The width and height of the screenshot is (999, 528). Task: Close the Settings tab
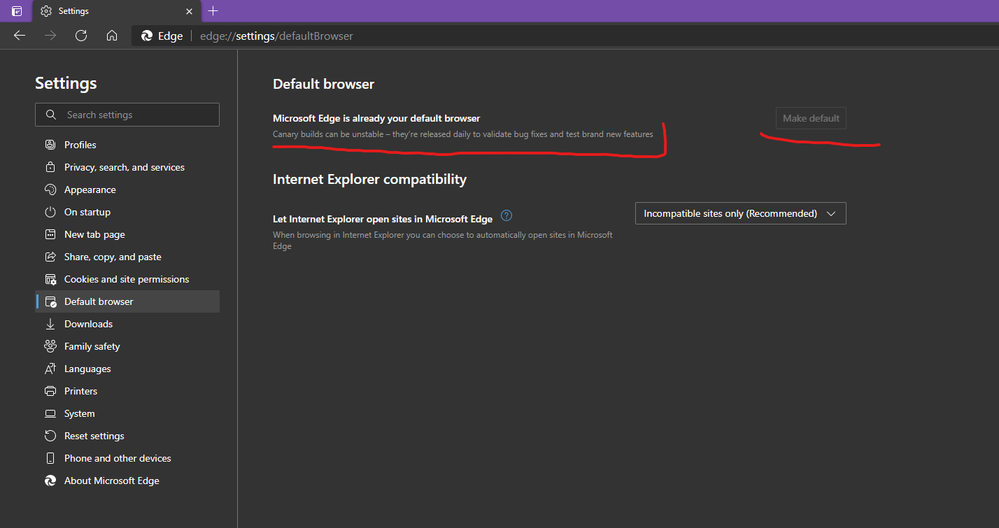(x=189, y=11)
